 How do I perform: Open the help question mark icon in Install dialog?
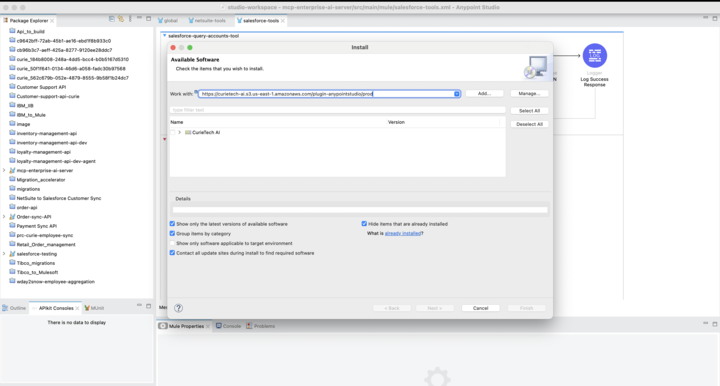179,308
